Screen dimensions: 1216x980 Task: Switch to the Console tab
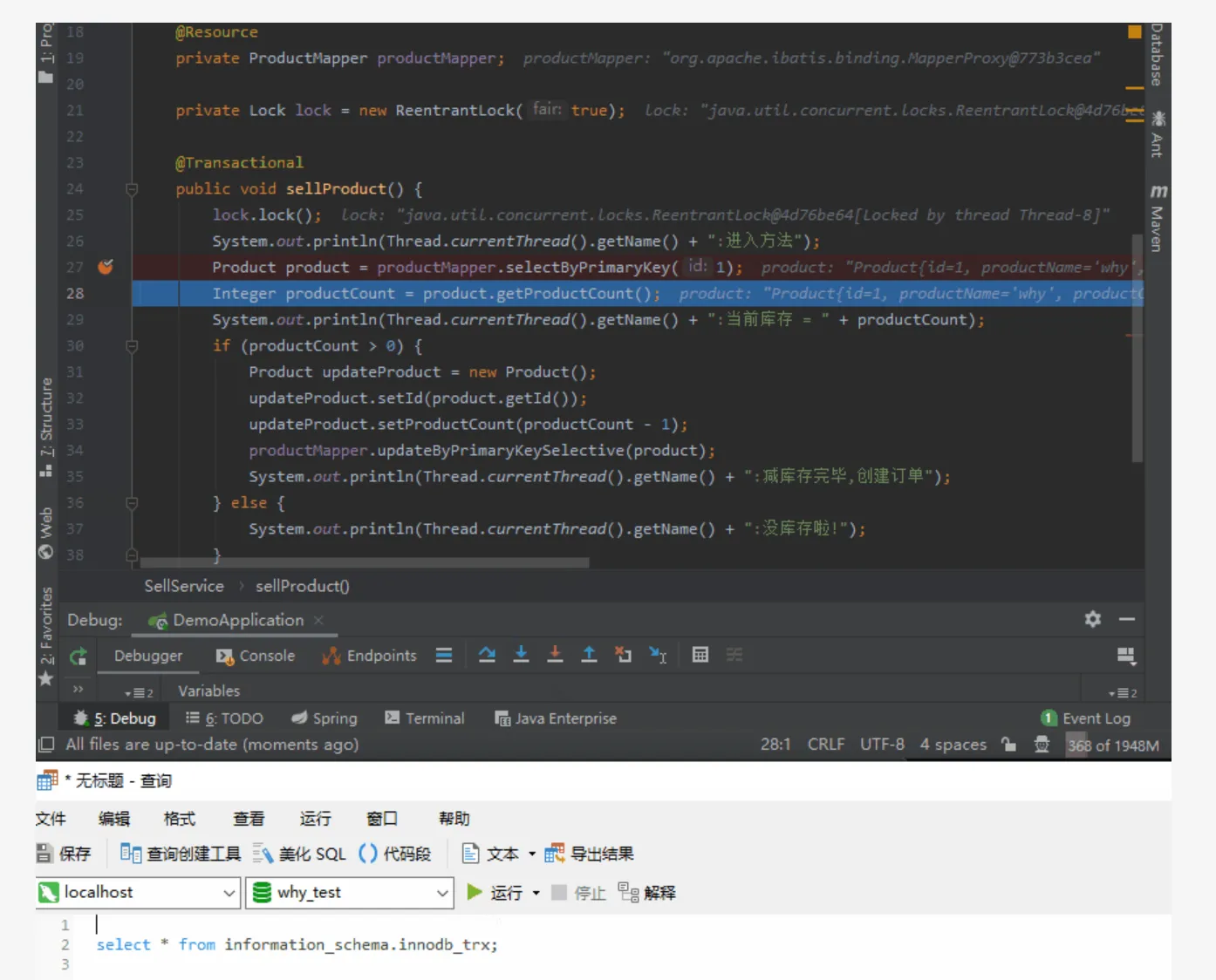point(256,656)
